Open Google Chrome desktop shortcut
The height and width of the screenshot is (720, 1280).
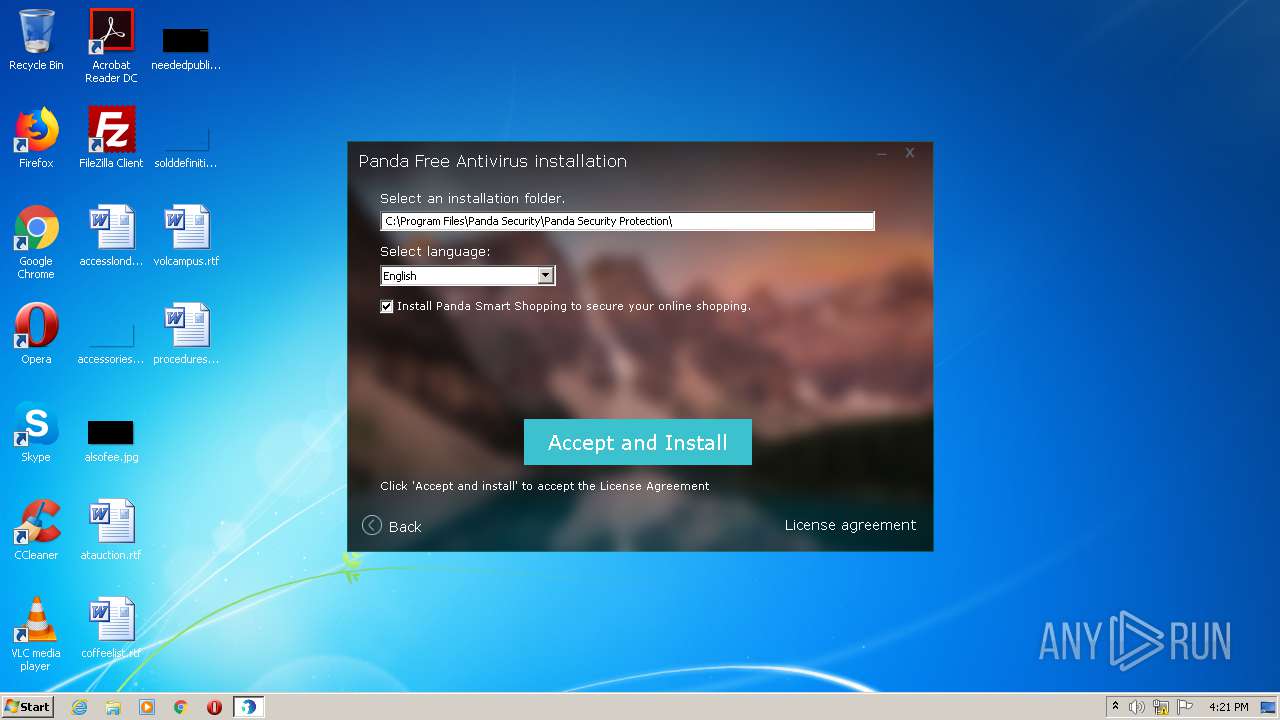coord(36,242)
